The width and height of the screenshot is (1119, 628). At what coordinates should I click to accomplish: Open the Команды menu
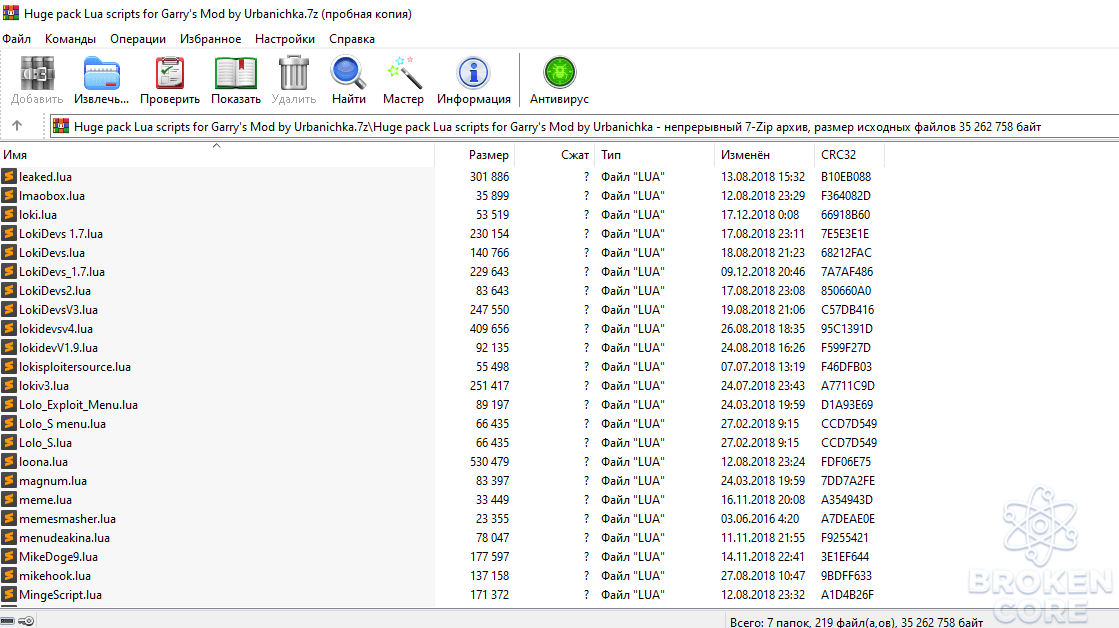click(x=70, y=39)
